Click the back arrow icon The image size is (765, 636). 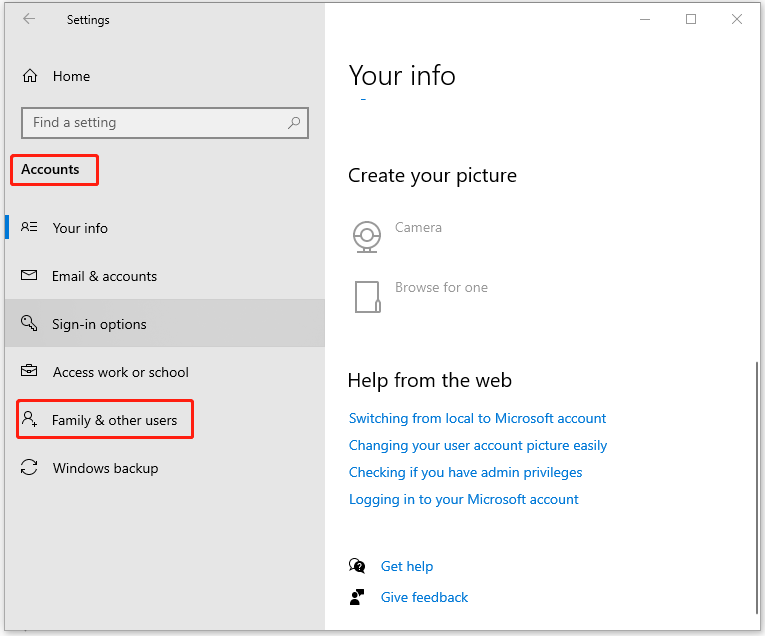pyautogui.click(x=29, y=19)
